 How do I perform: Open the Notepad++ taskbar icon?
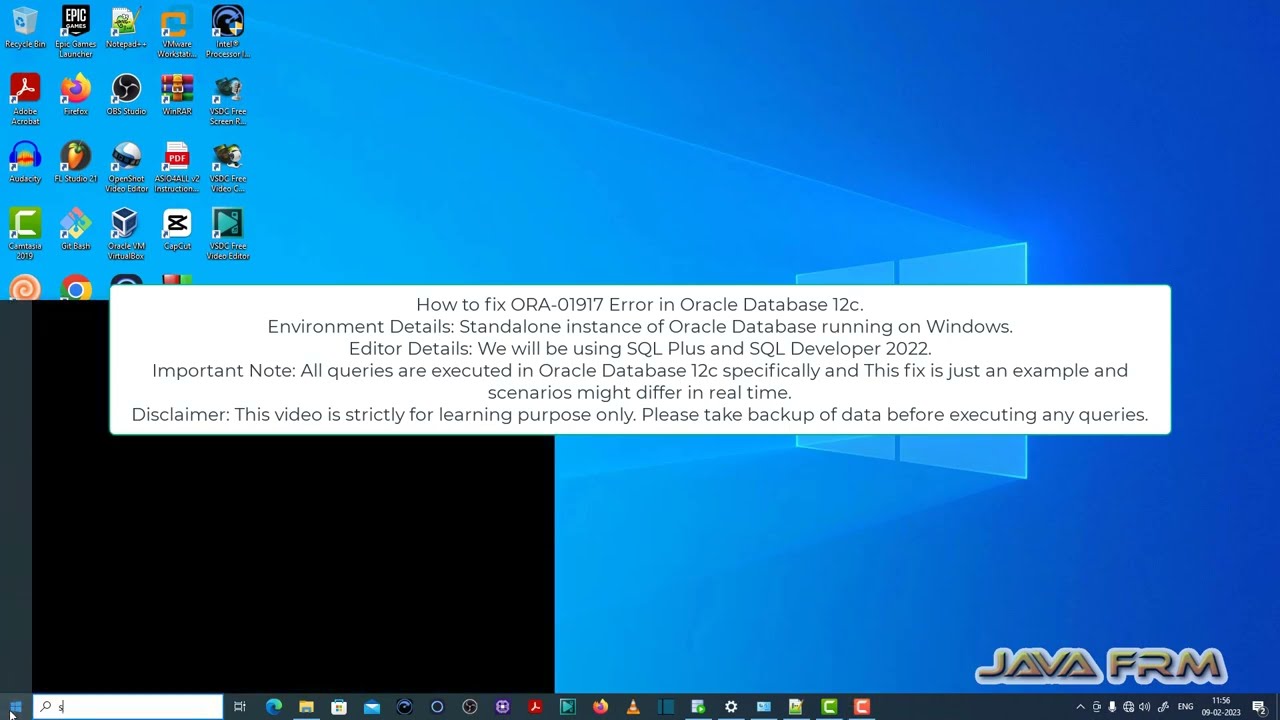(796, 707)
